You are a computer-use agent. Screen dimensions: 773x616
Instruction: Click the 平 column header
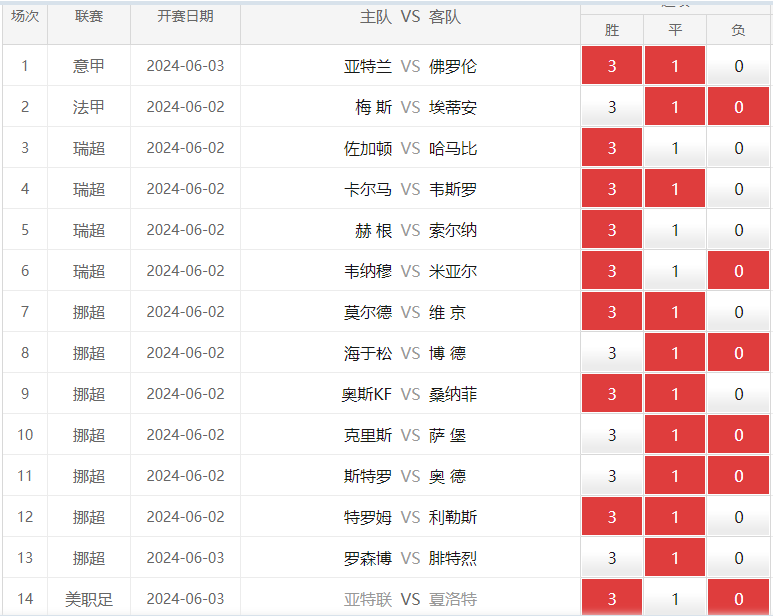pyautogui.click(x=675, y=30)
